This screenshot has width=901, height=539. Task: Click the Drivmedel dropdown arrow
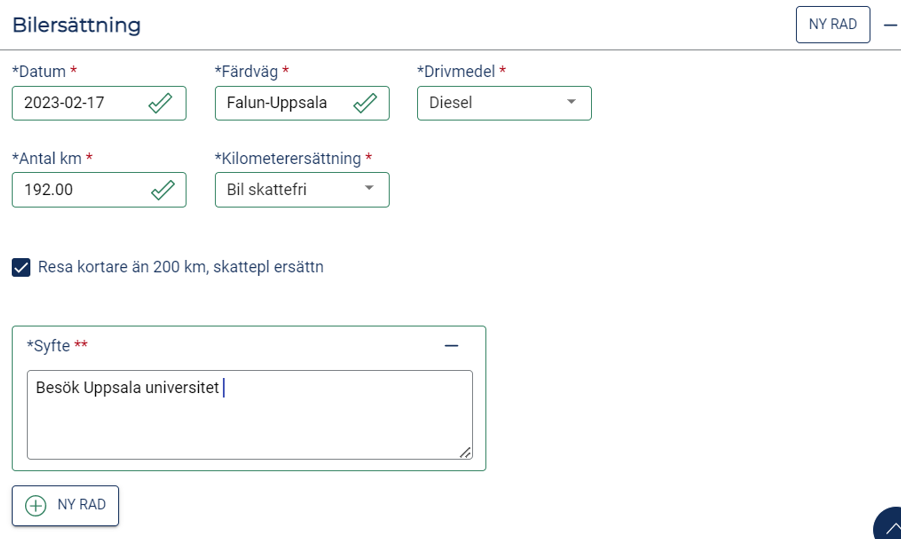(x=571, y=102)
